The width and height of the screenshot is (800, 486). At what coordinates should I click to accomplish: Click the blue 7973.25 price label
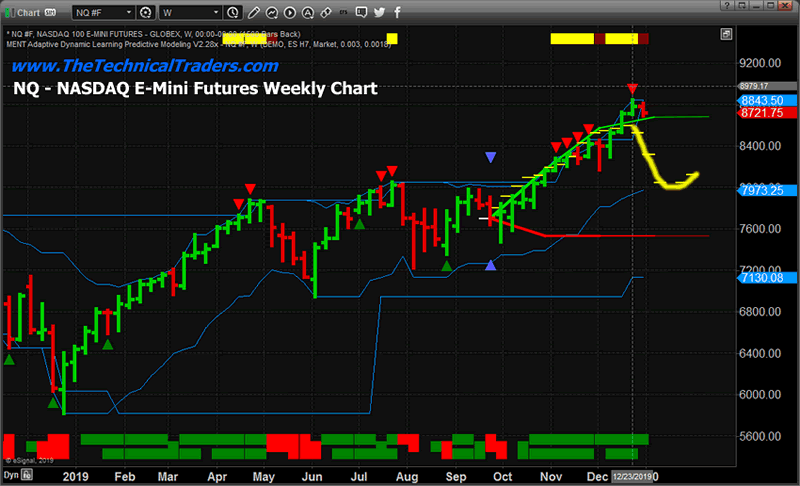pyautogui.click(x=767, y=190)
